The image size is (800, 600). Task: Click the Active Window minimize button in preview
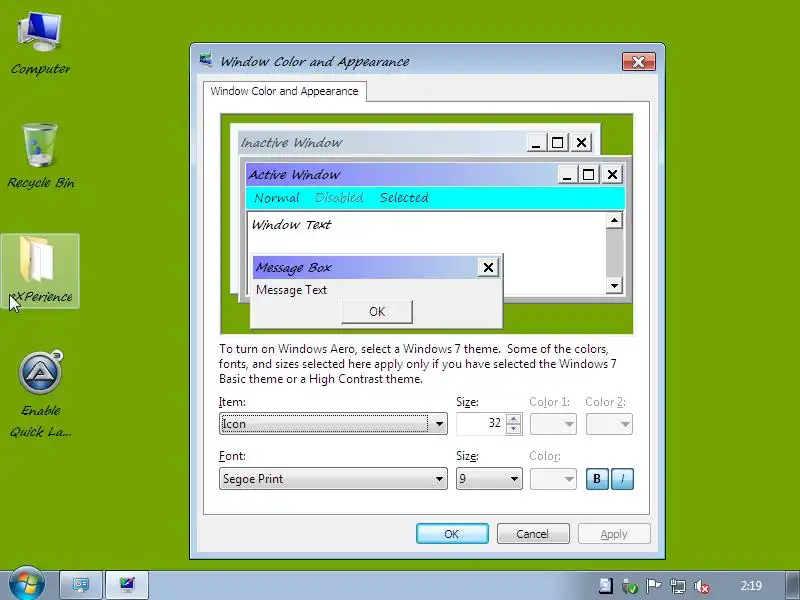(x=566, y=174)
